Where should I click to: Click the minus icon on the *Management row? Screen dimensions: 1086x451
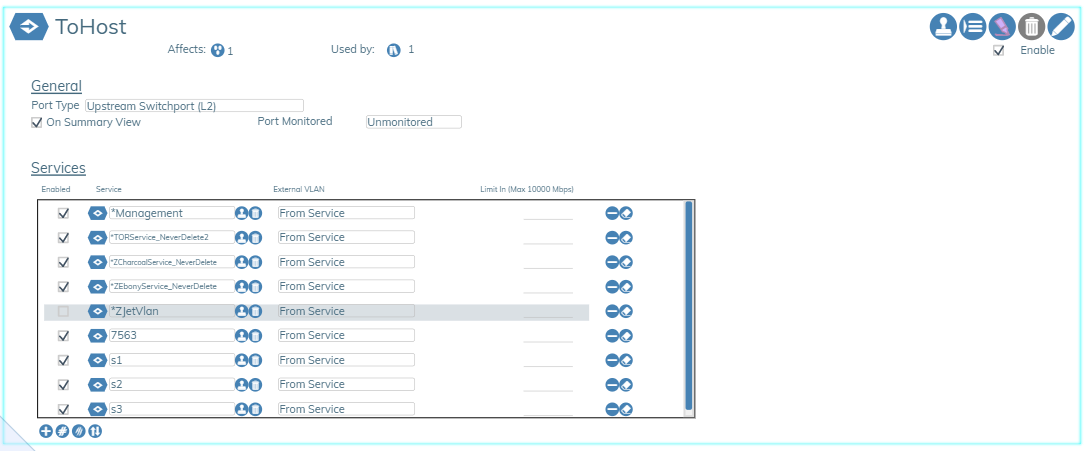point(612,213)
